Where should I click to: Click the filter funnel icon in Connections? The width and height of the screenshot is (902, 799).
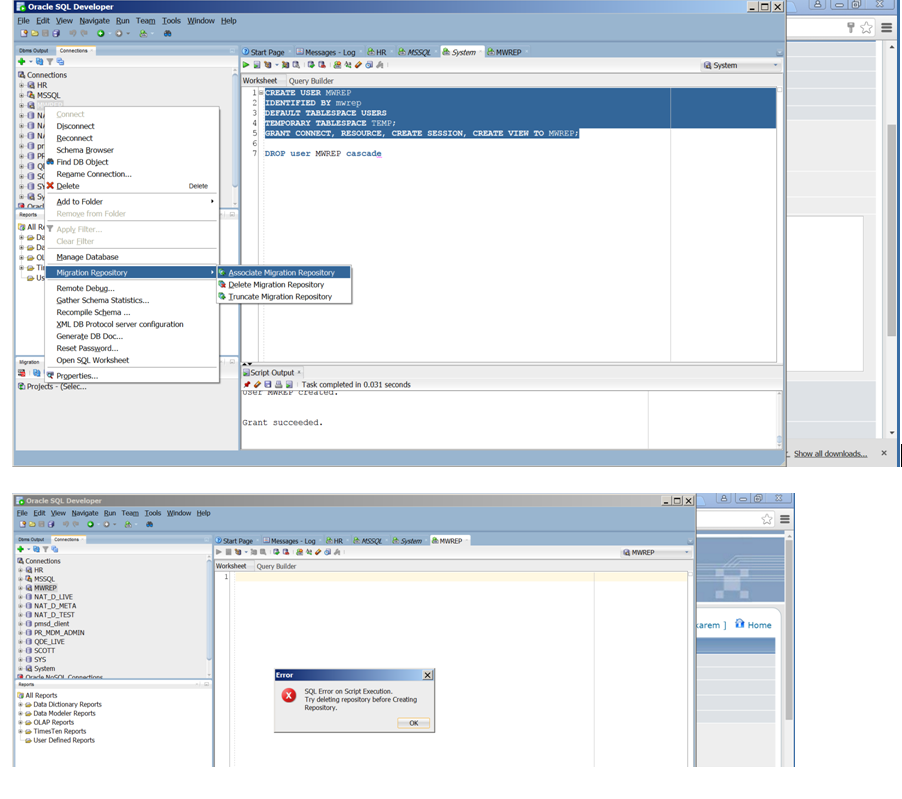click(x=49, y=62)
